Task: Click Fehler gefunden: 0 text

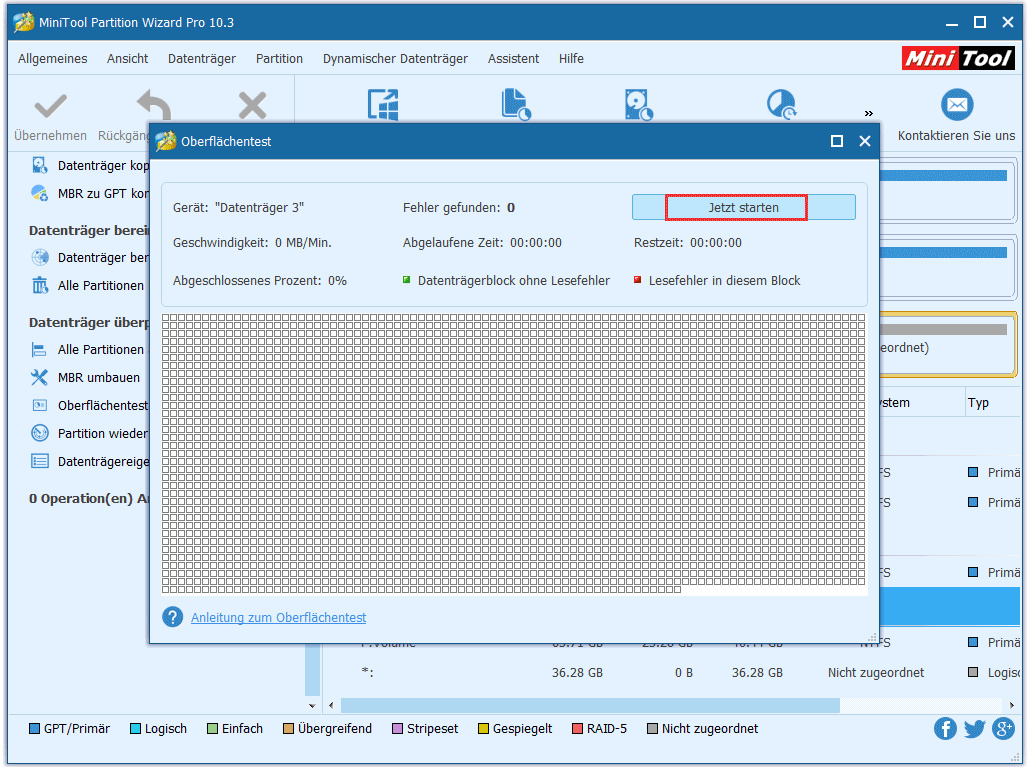Action: coord(458,207)
